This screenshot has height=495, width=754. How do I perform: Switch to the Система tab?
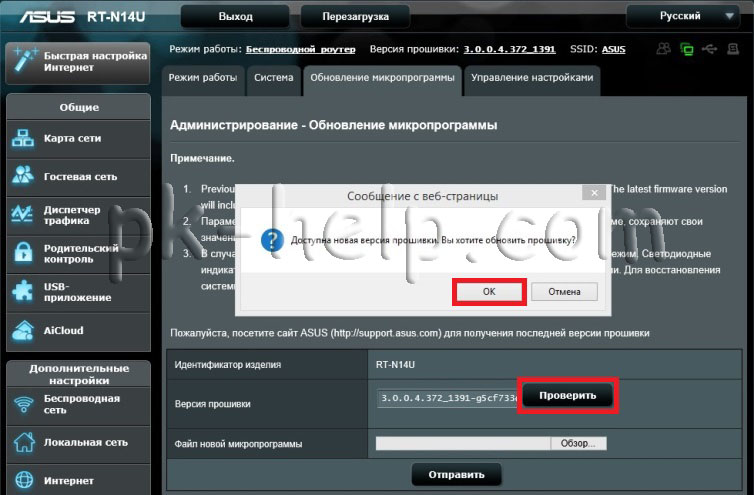(274, 81)
